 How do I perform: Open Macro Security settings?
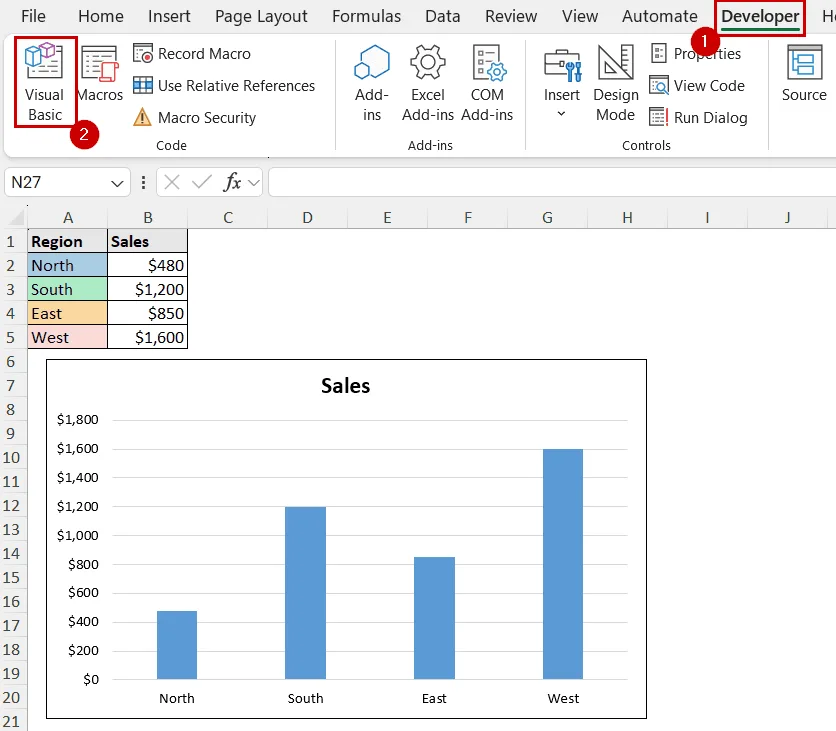click(195, 118)
